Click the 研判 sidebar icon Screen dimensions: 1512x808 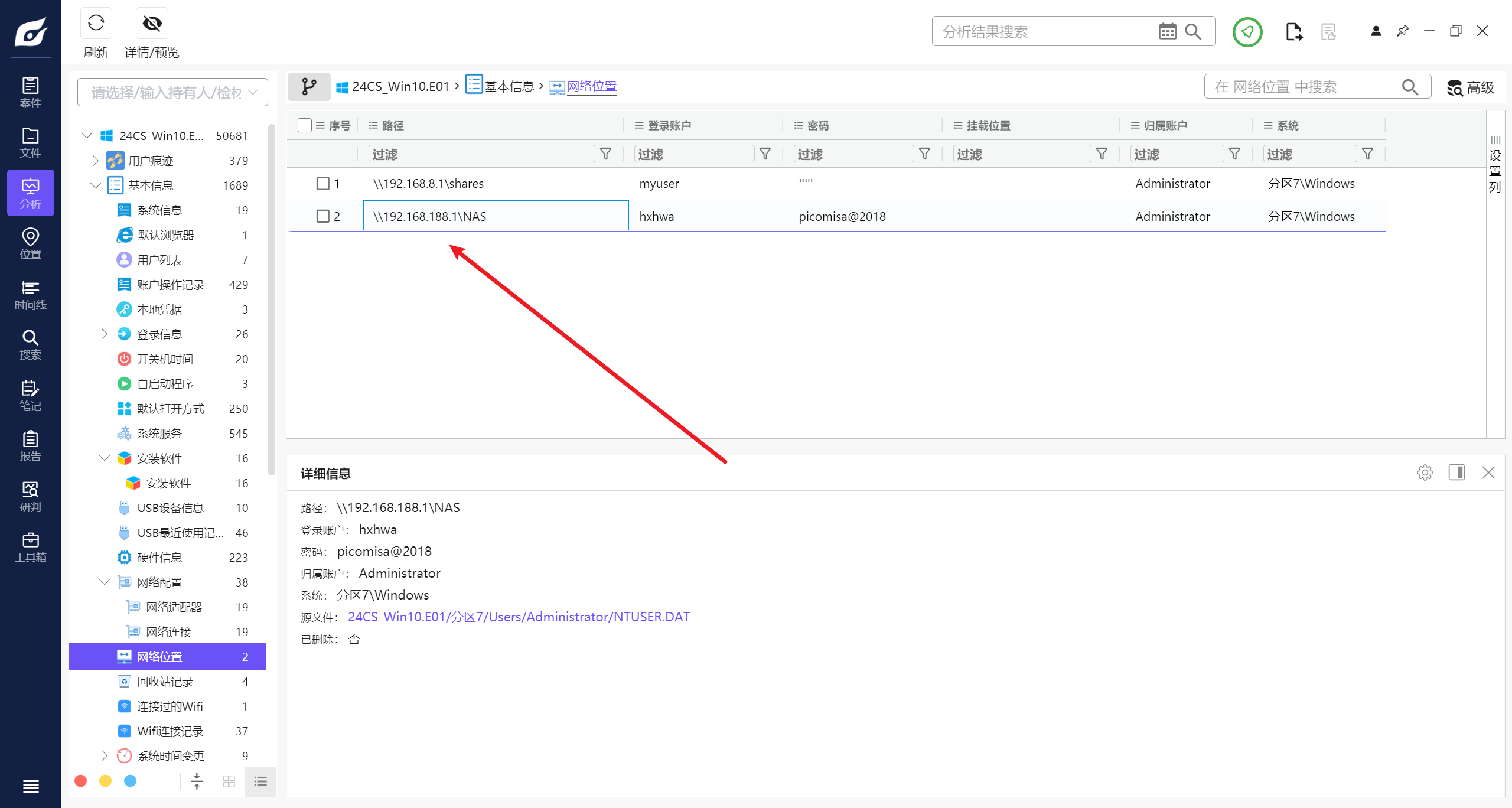[x=30, y=497]
